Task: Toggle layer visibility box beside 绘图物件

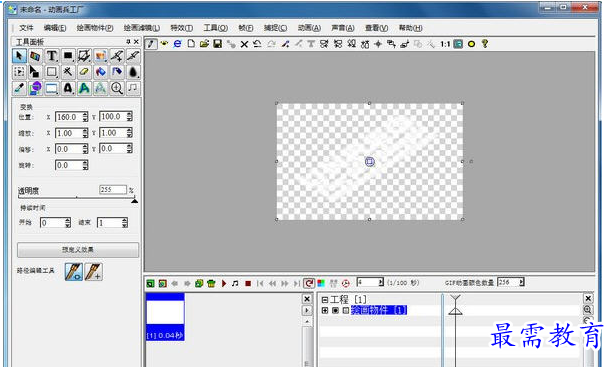Action: click(x=335, y=310)
